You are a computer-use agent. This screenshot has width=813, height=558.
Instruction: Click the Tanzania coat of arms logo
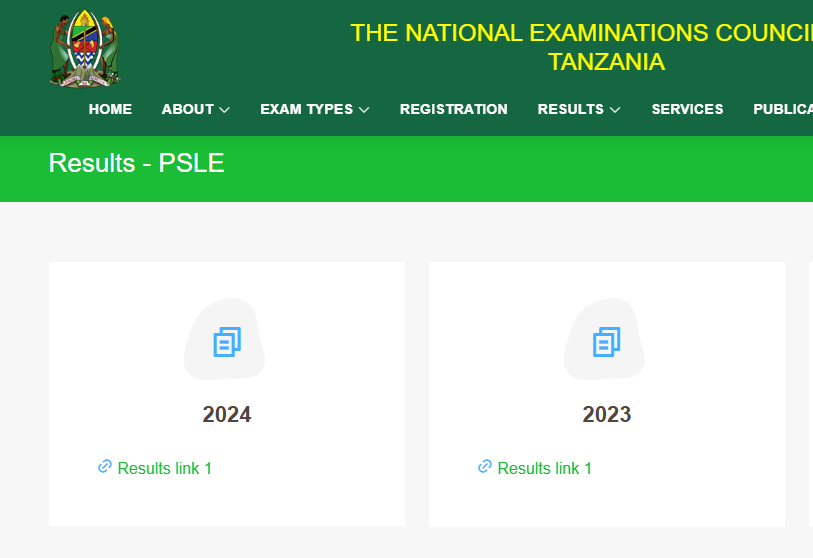(x=85, y=49)
